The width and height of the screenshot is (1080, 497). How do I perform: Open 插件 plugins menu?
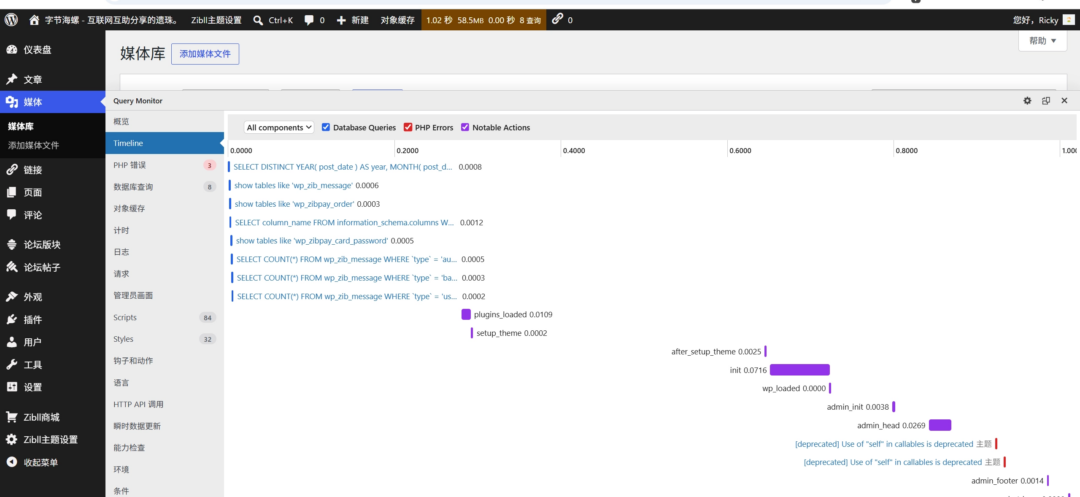52,319
